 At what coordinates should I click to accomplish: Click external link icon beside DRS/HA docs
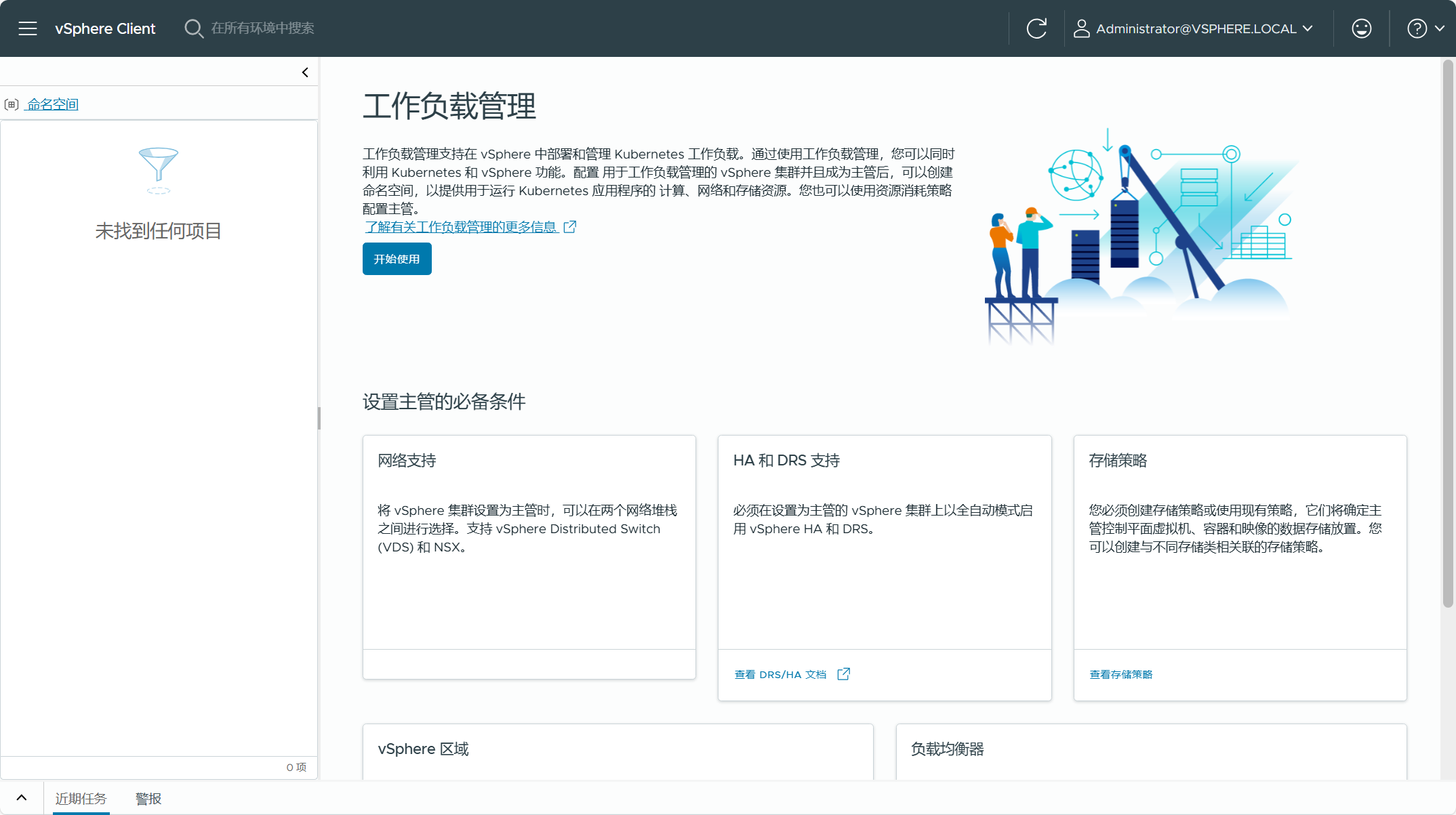843,674
